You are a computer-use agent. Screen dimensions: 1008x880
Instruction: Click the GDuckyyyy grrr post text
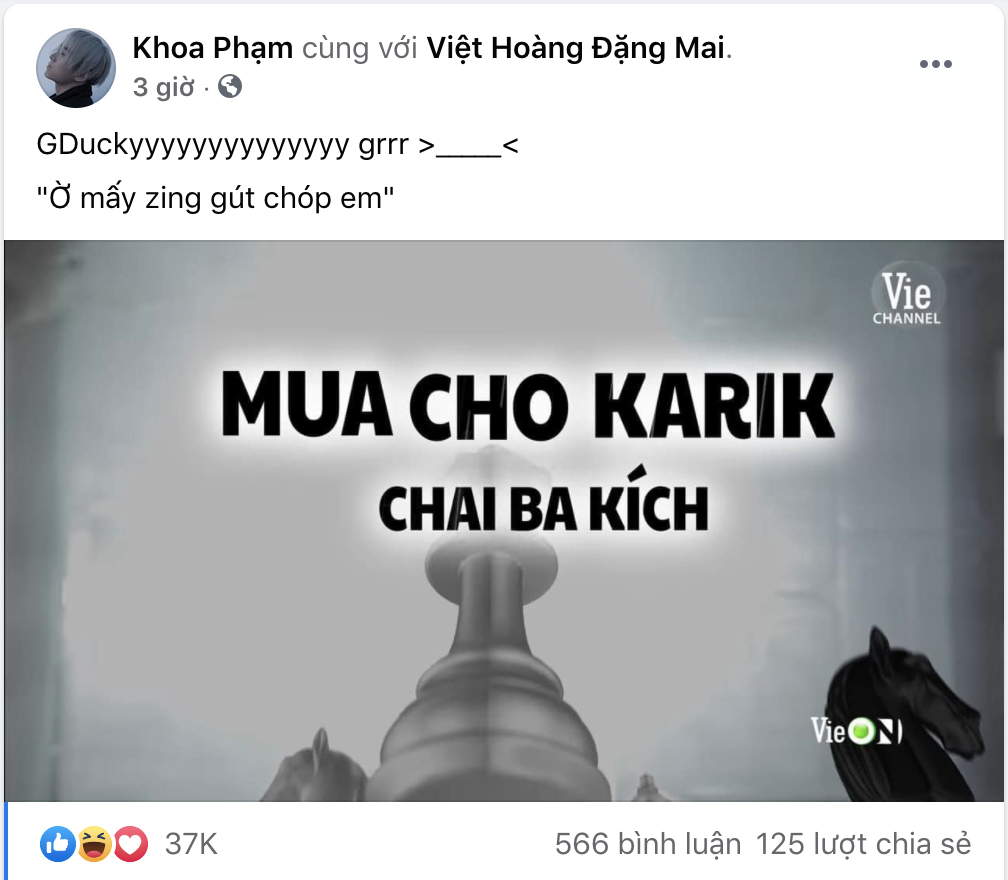coord(277,144)
